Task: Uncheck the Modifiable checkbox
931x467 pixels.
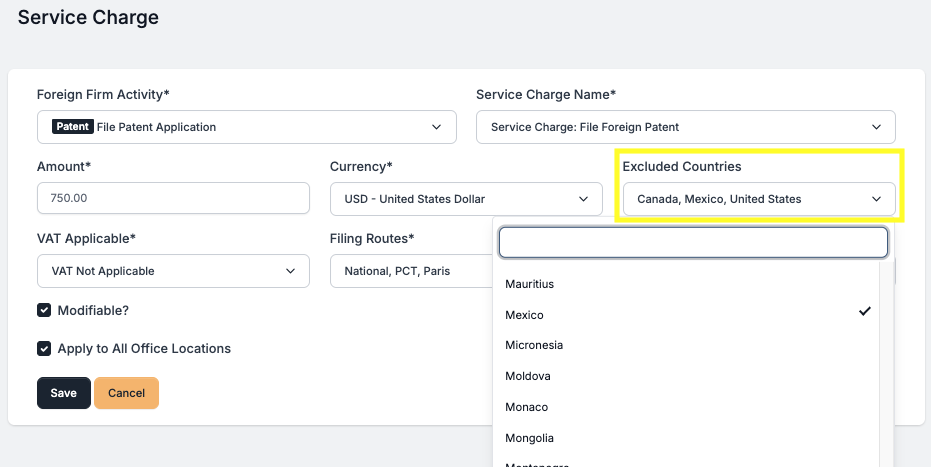Action: pyautogui.click(x=44, y=311)
